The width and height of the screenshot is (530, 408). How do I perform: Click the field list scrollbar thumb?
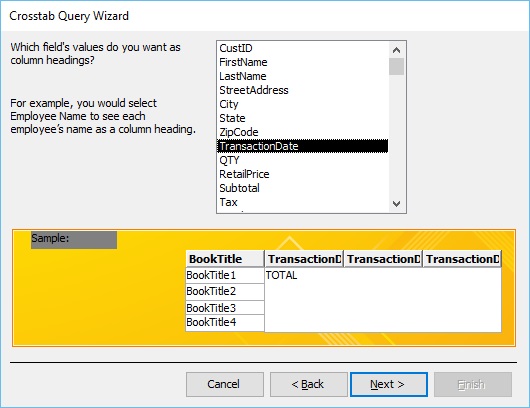coord(396,67)
